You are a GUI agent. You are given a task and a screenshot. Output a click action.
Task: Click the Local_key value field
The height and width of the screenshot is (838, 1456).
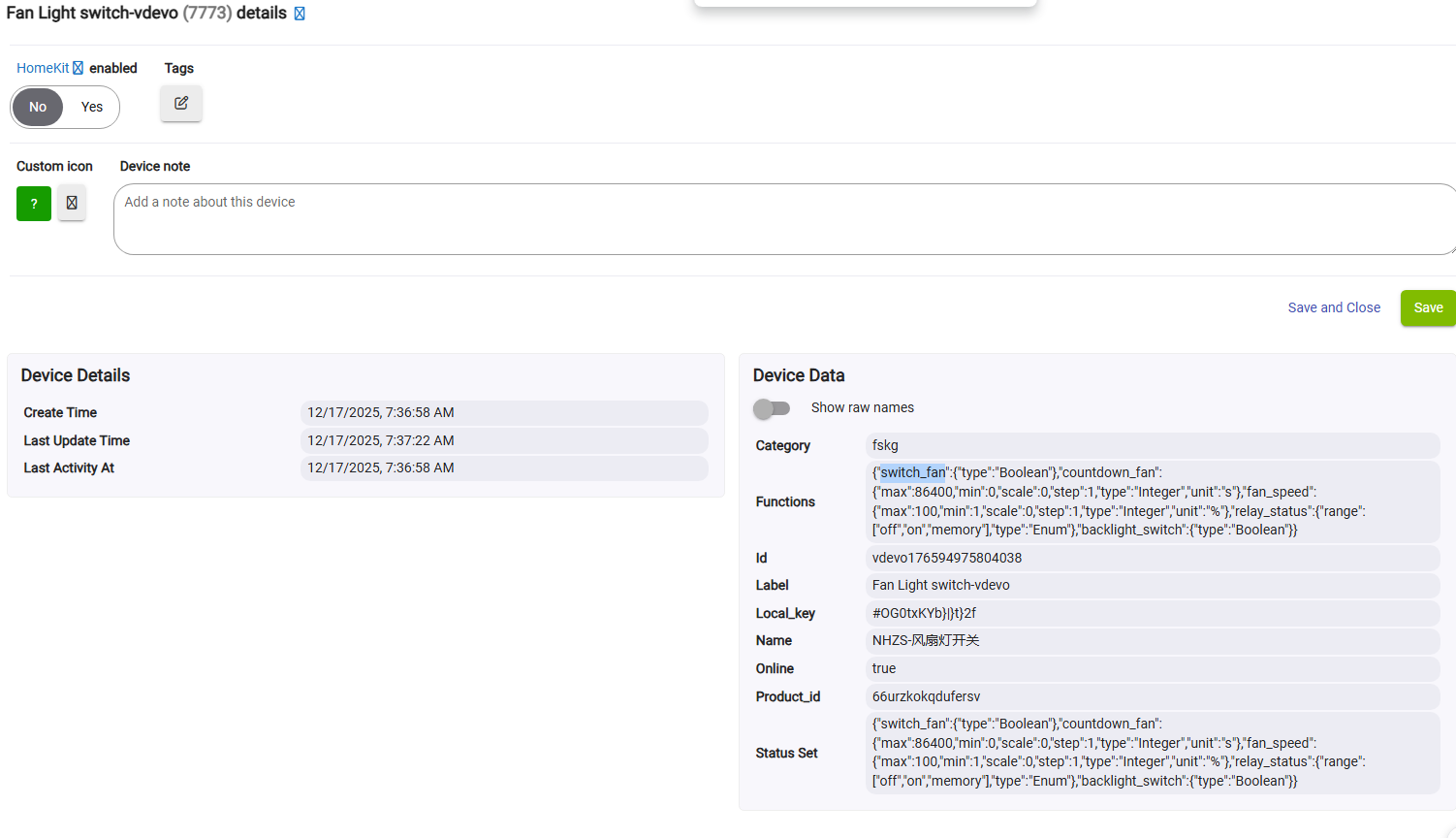(1152, 613)
